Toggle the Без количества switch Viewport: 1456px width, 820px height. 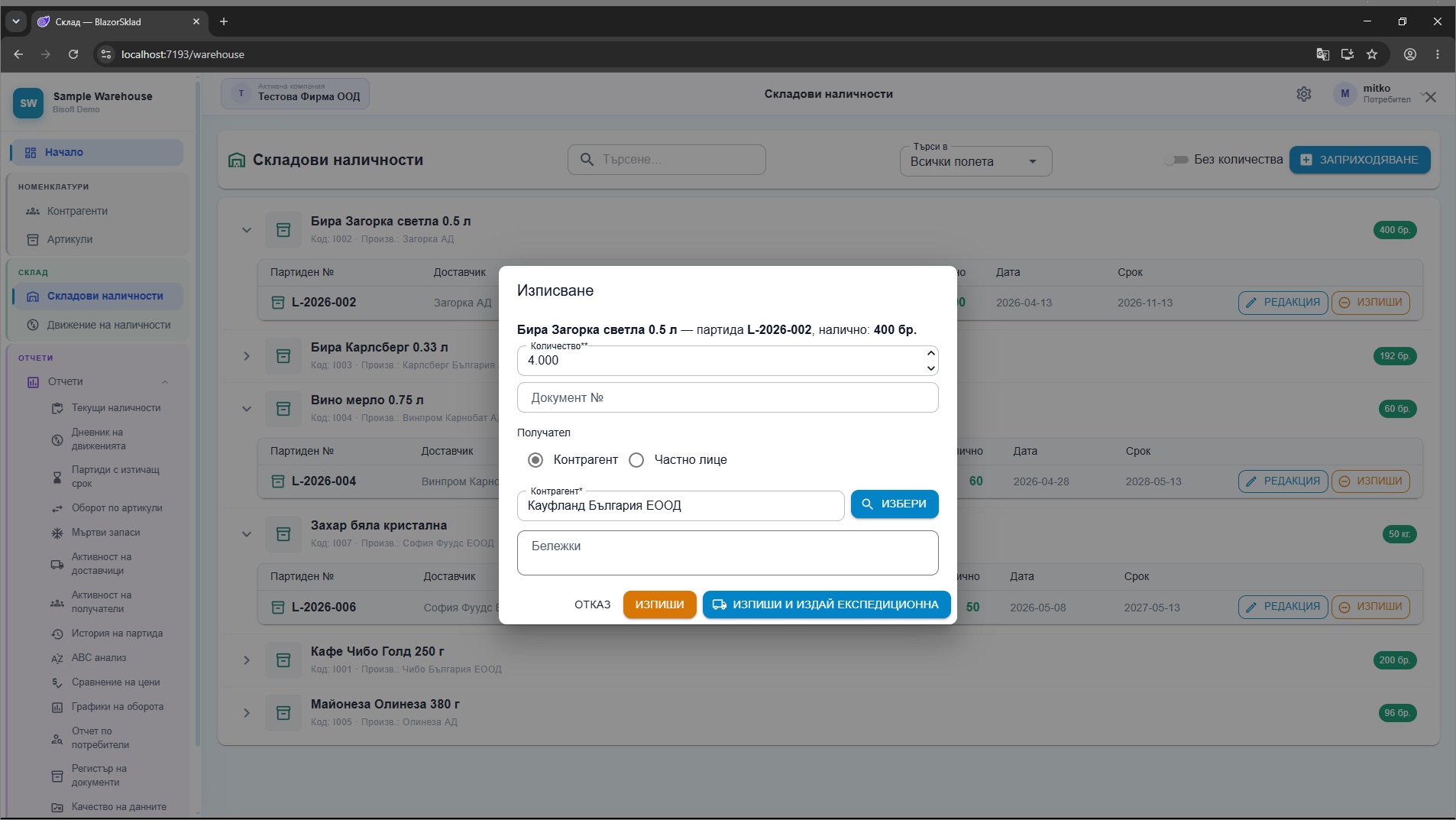(1177, 160)
